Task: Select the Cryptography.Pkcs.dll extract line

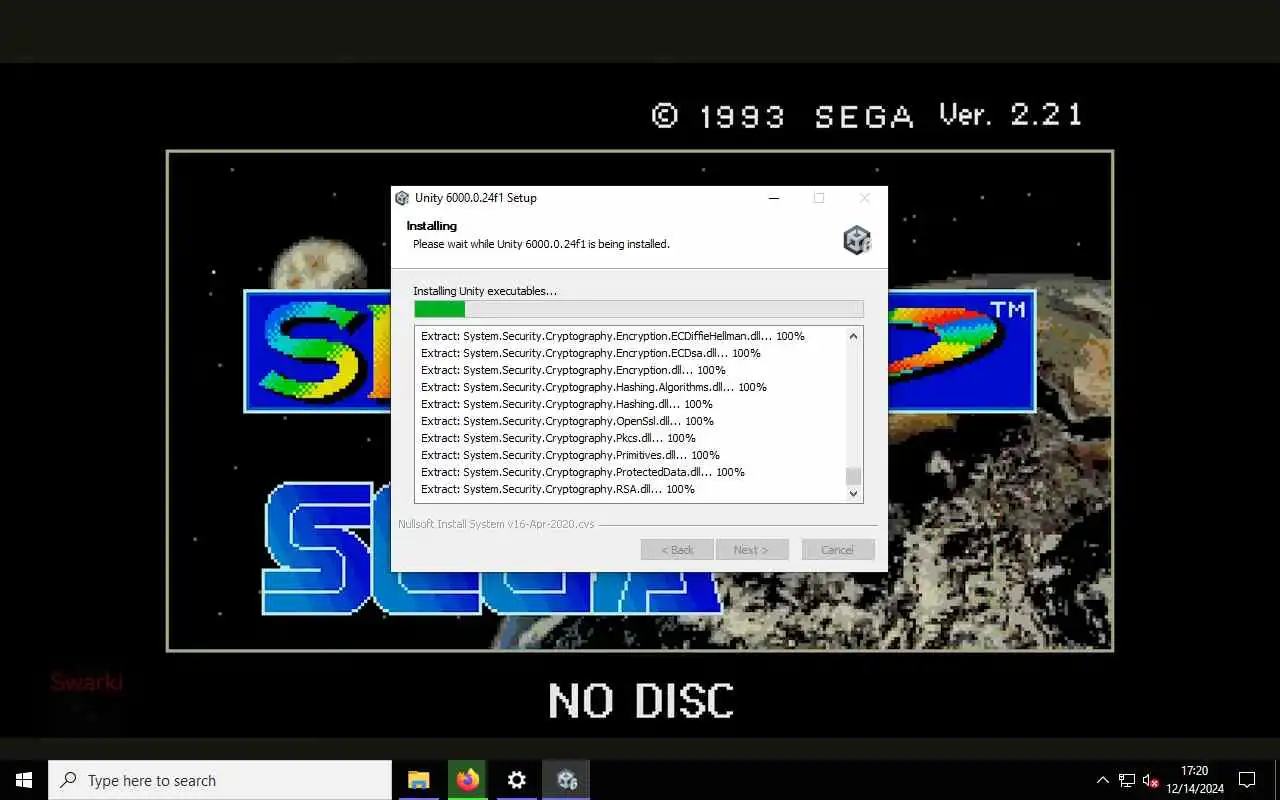Action: (558, 438)
